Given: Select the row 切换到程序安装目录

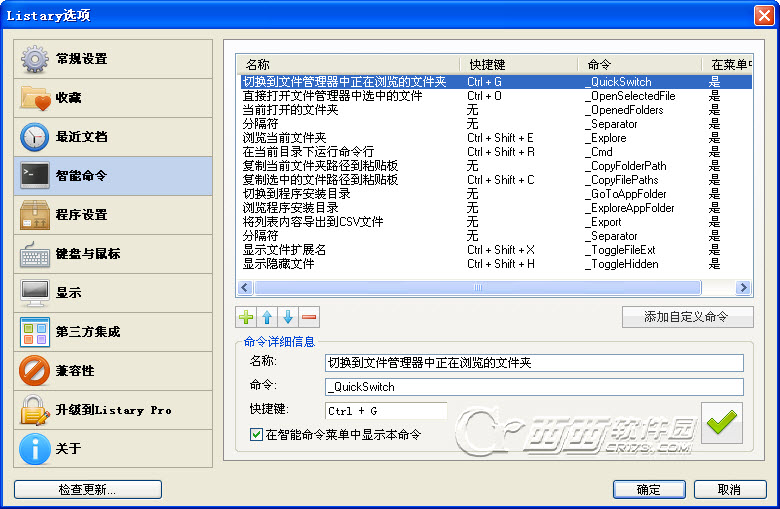Looking at the screenshot, I should [x=496, y=194].
